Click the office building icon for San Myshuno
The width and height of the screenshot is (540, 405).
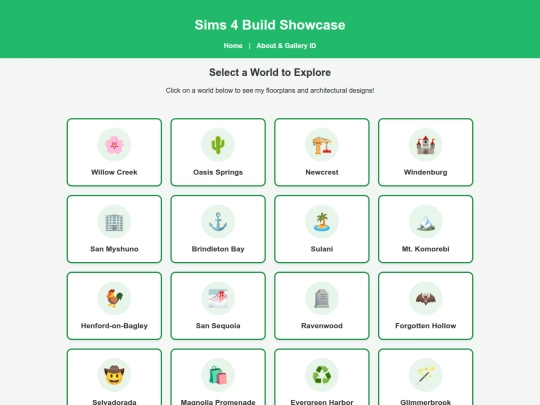(114, 221)
